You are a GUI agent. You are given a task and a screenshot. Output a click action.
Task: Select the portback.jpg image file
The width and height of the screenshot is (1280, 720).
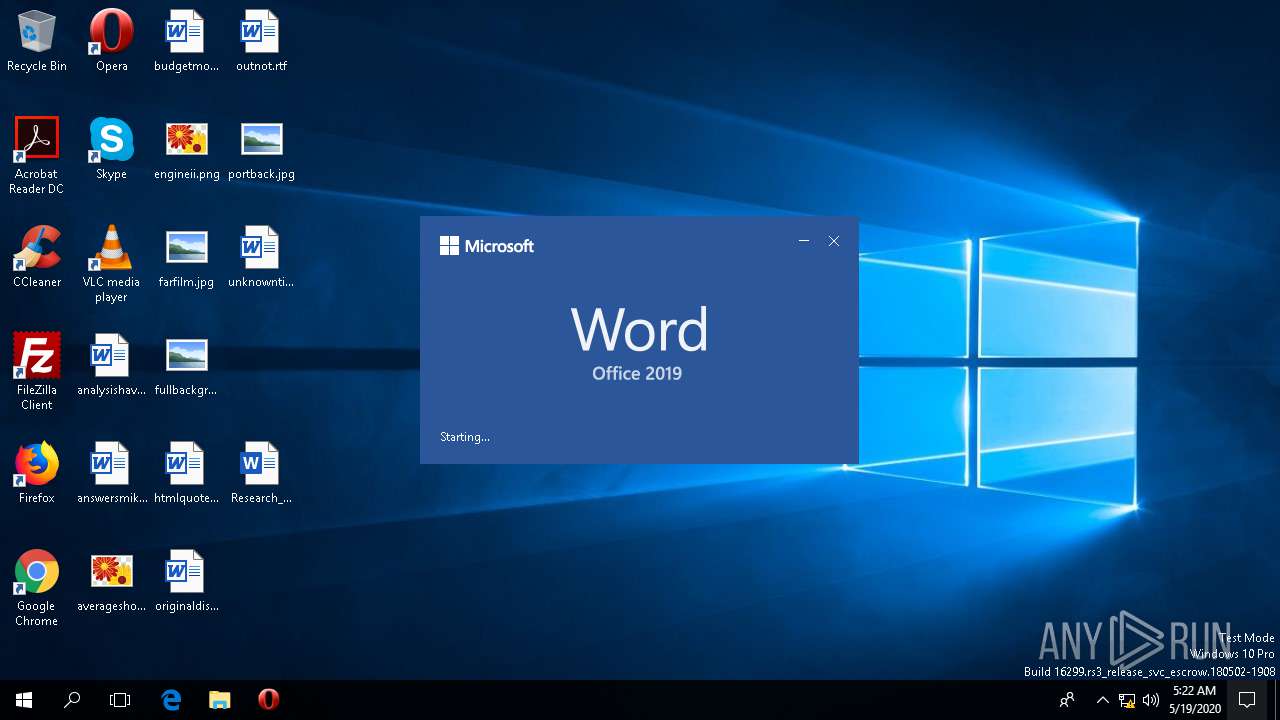pos(261,149)
